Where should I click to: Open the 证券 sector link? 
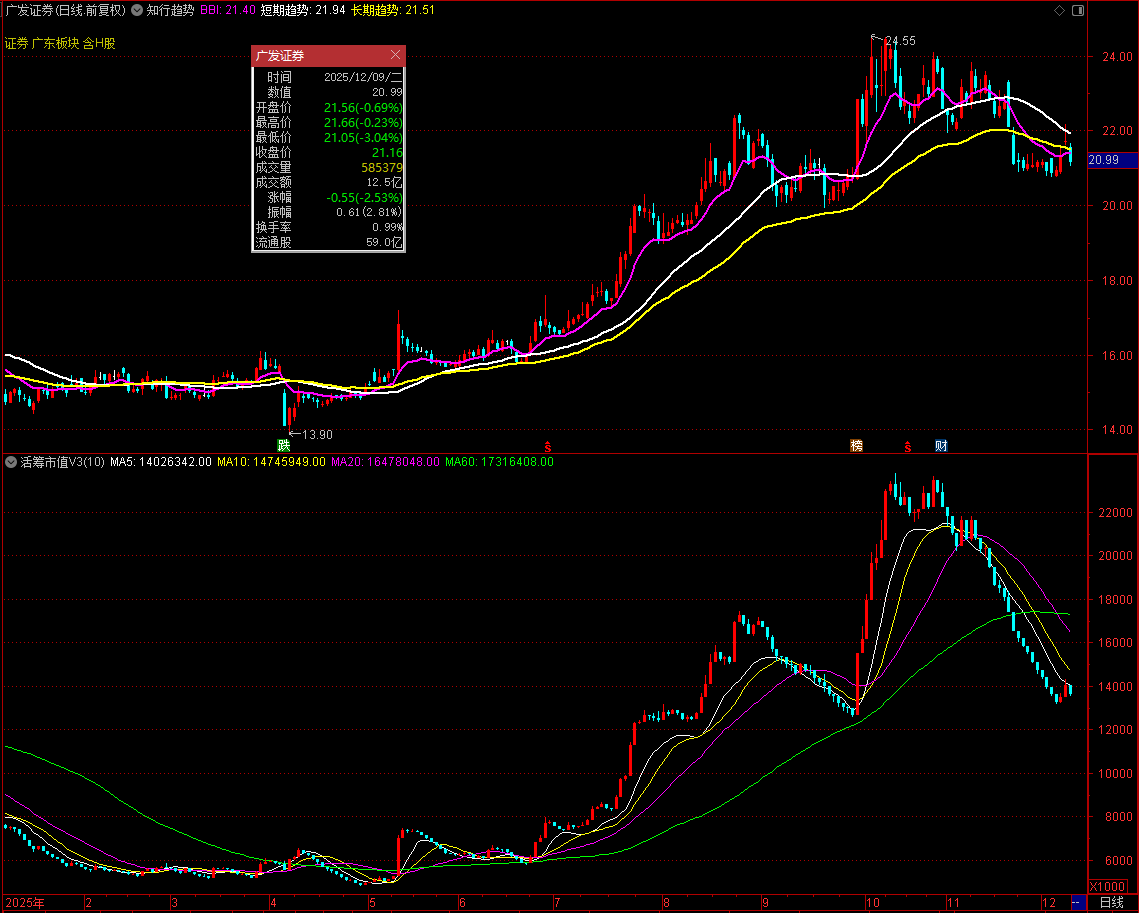(15, 44)
